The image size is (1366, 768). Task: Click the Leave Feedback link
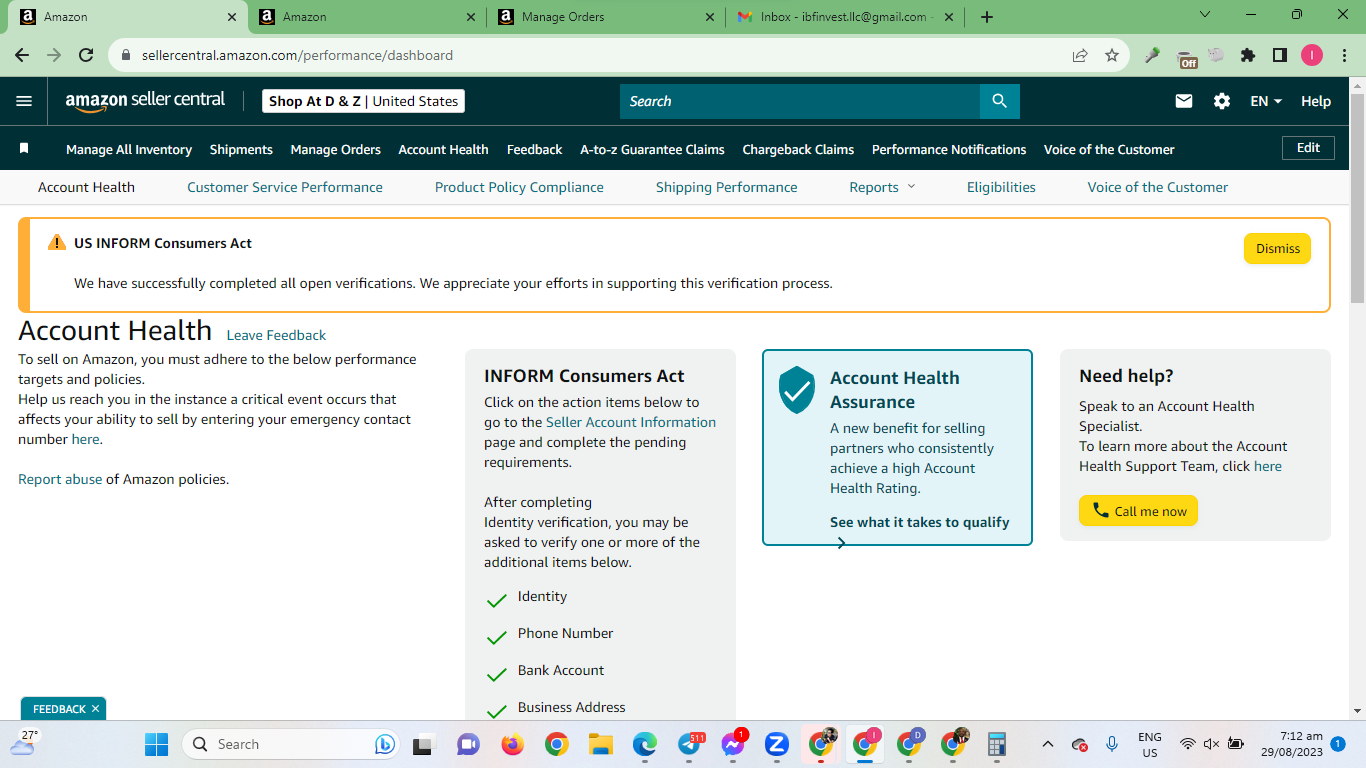(x=276, y=335)
